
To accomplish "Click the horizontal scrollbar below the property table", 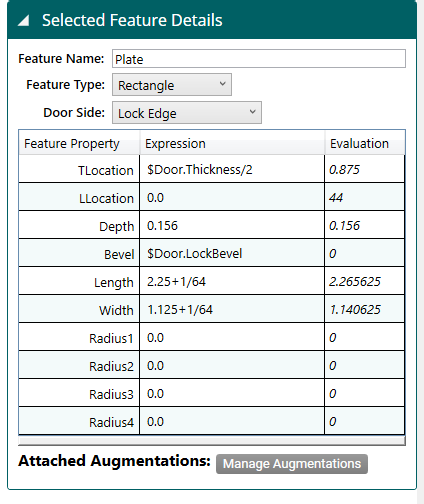I will pos(212,441).
